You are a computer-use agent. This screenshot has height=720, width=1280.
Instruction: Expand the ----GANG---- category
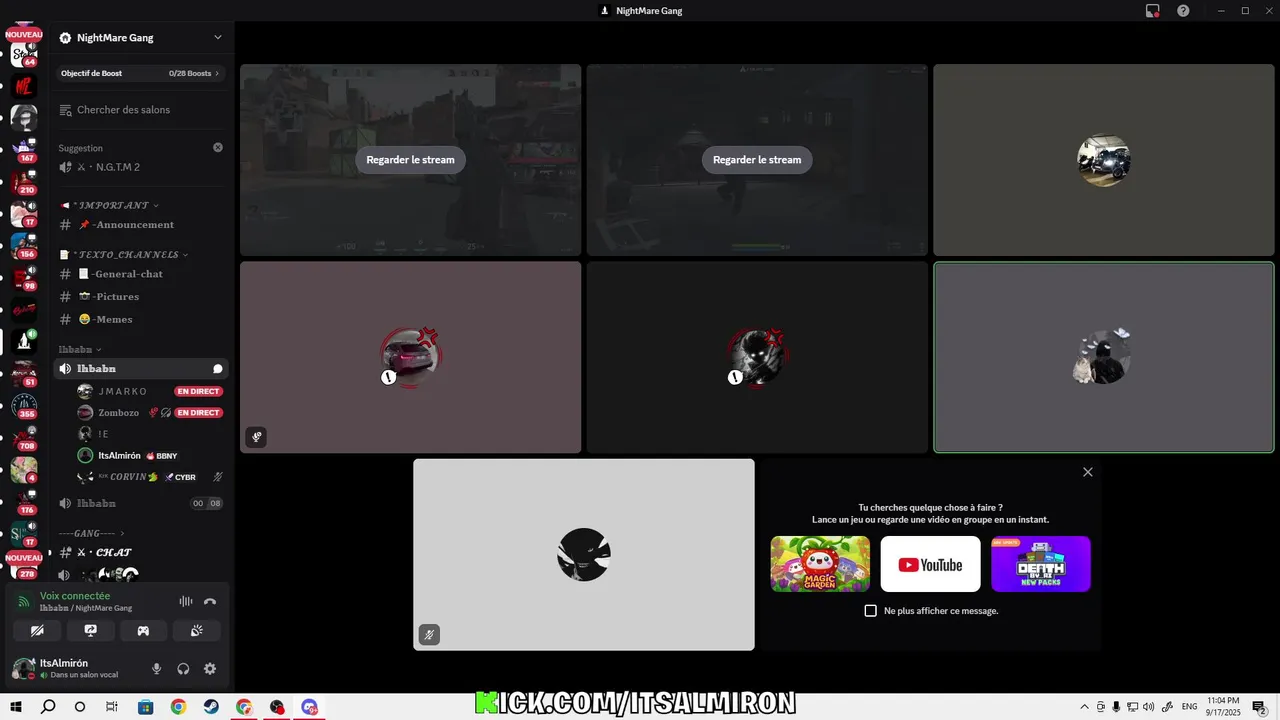pos(92,533)
